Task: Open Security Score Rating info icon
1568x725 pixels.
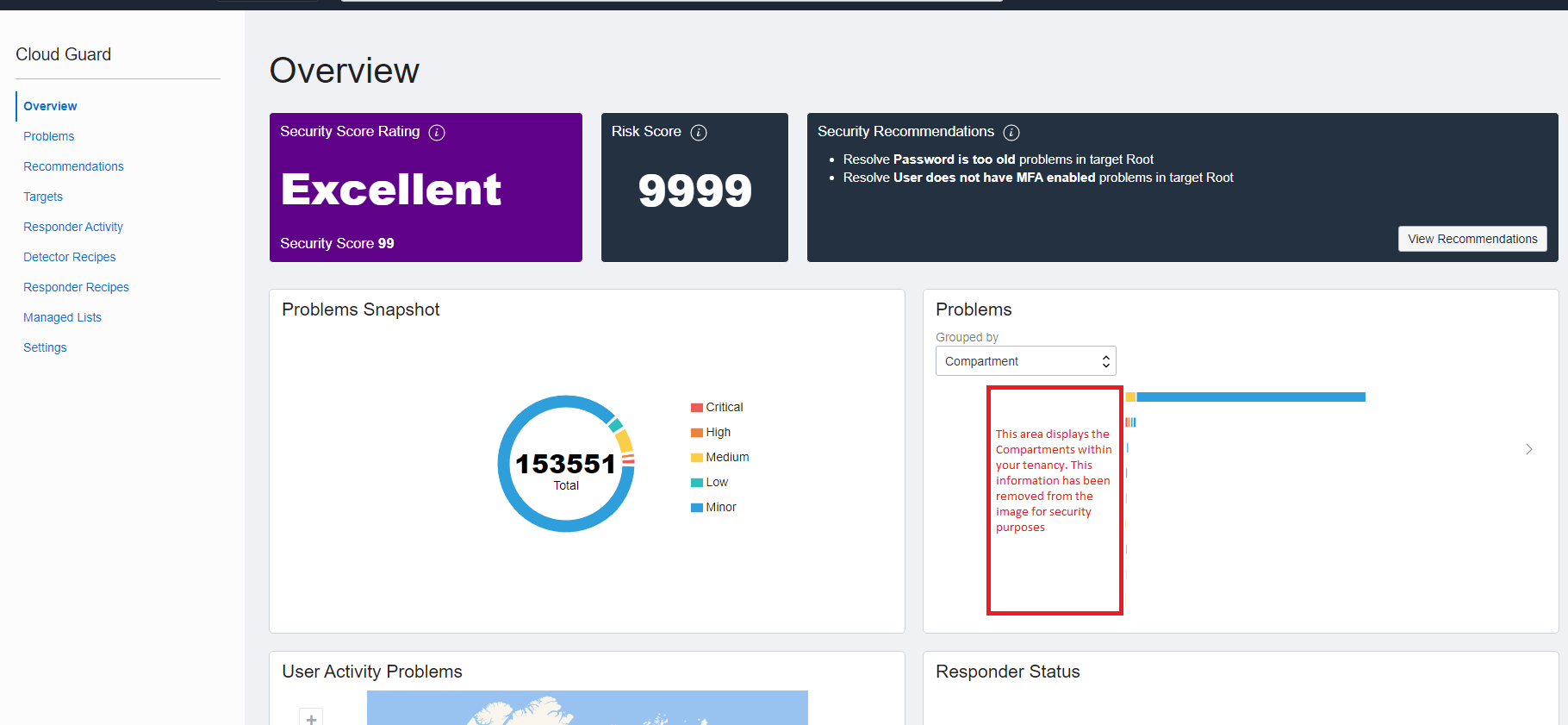Action: pyautogui.click(x=437, y=133)
